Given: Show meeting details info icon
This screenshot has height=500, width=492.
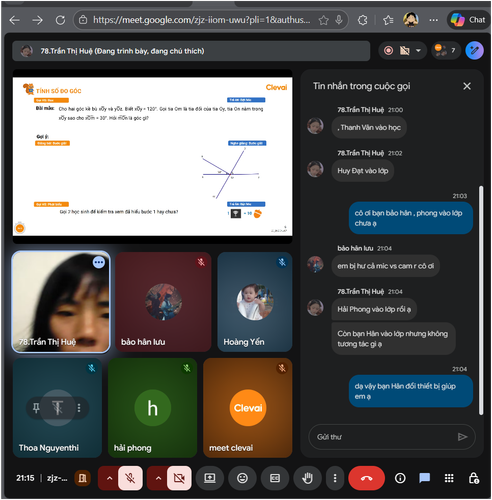Looking at the screenshot, I should (400, 478).
